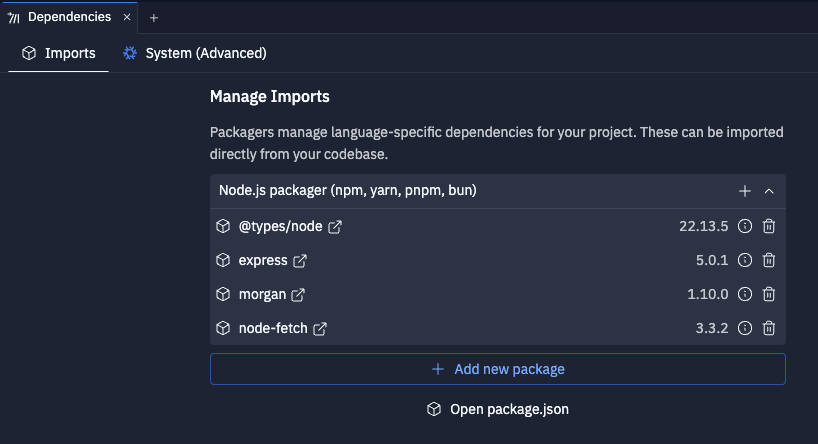
Task: Click the morgan cube icon
Action: (x=223, y=294)
